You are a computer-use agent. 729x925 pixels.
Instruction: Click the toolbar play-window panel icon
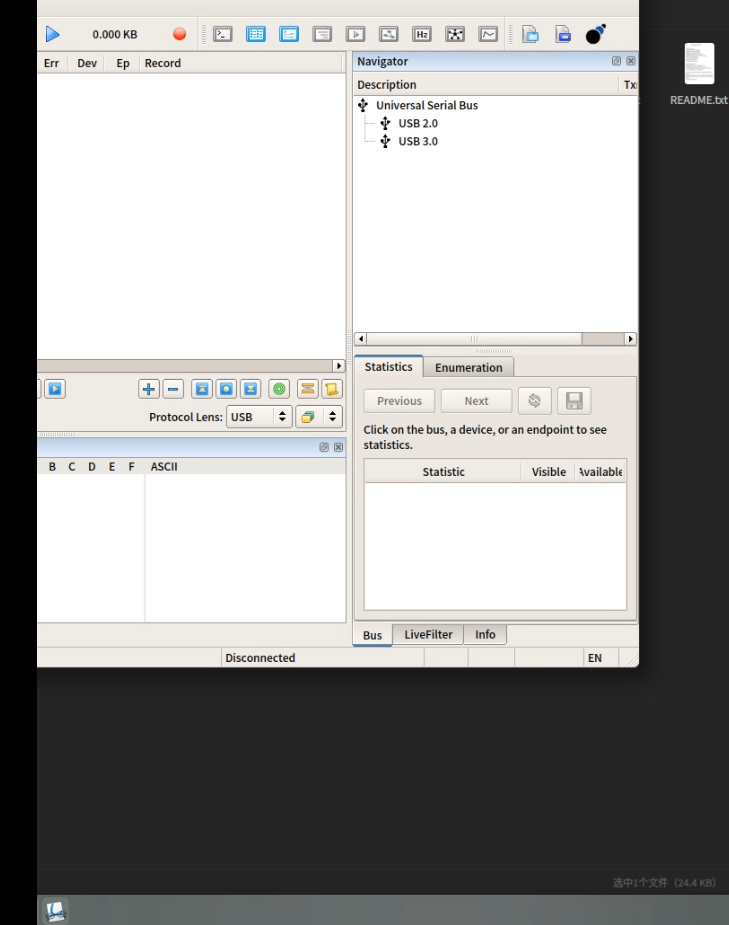355,34
